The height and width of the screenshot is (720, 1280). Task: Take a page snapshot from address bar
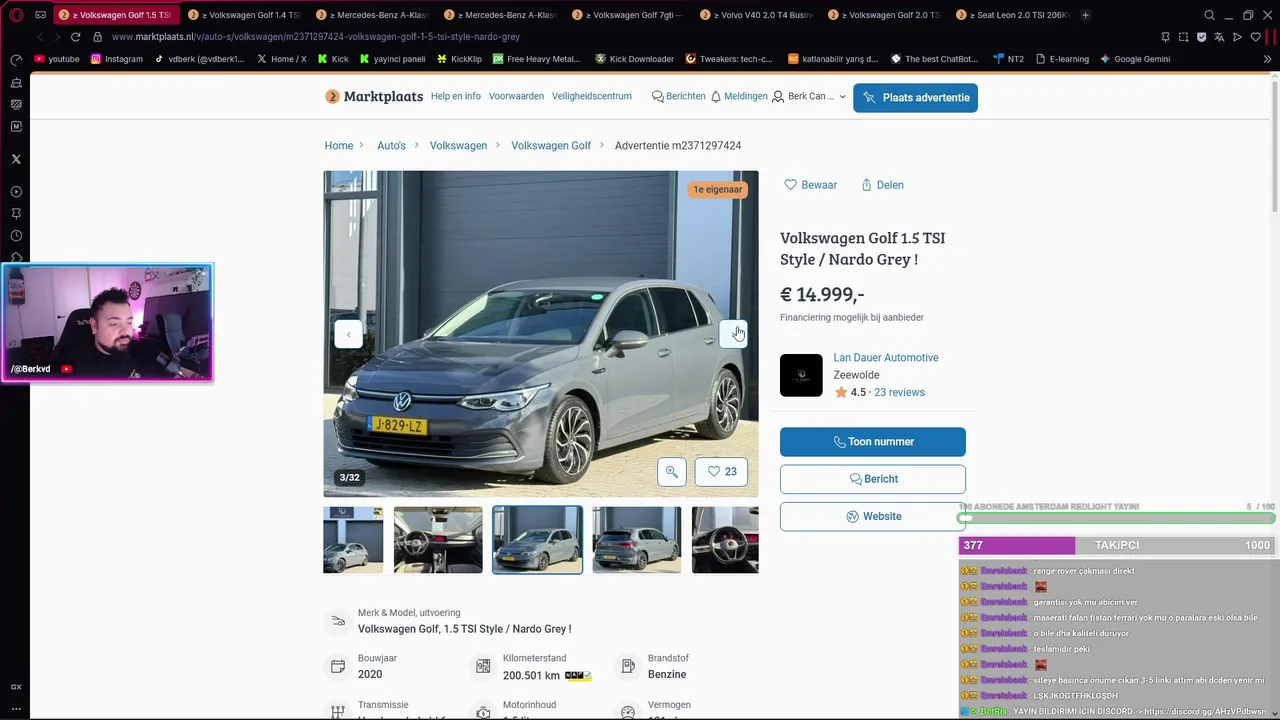coord(1183,37)
